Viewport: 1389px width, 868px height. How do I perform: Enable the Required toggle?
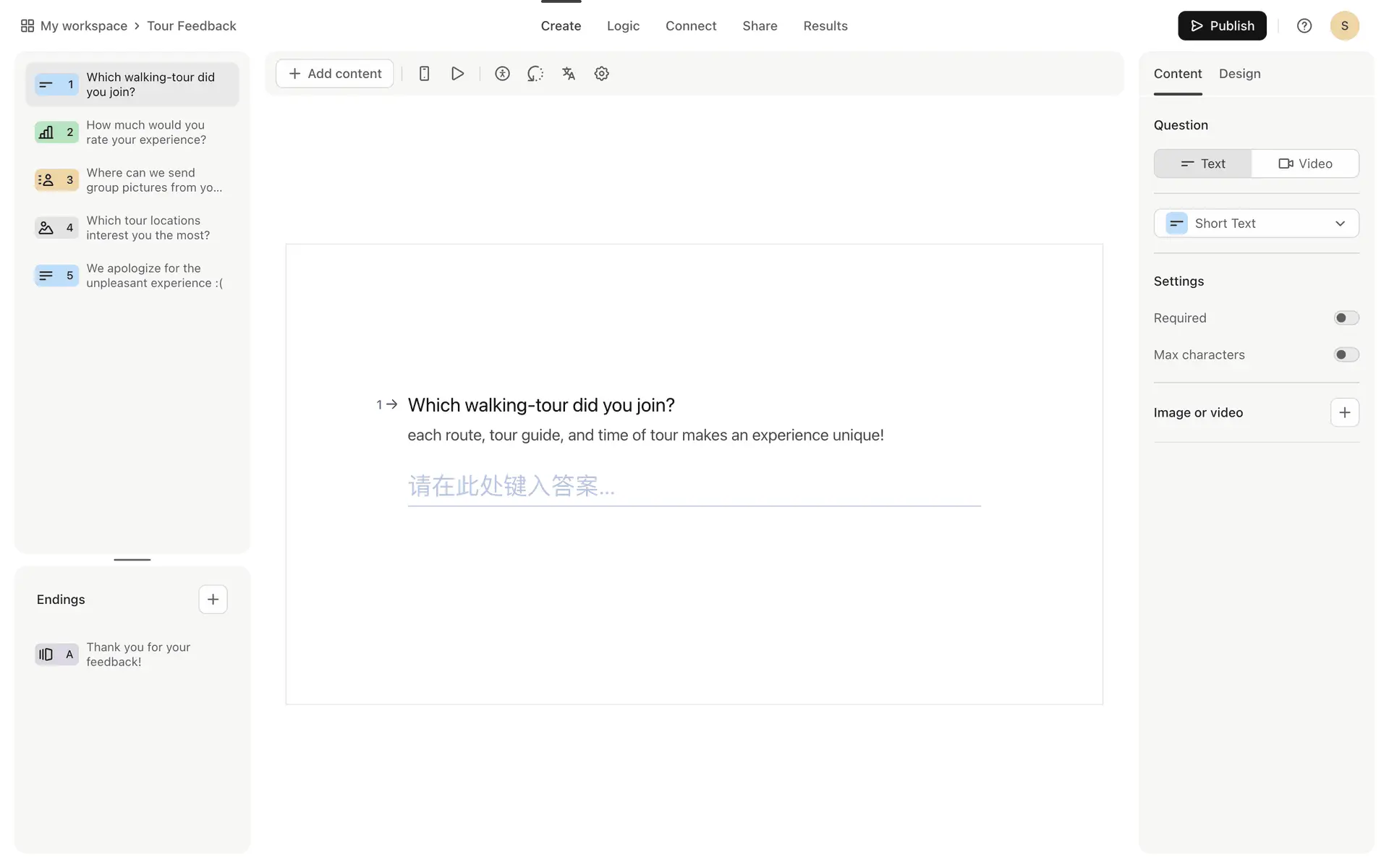point(1346,318)
